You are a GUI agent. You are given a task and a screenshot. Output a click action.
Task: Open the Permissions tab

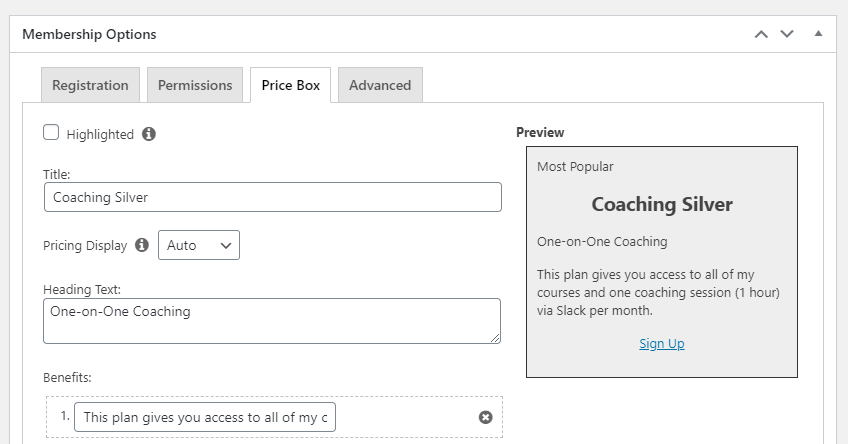click(195, 85)
